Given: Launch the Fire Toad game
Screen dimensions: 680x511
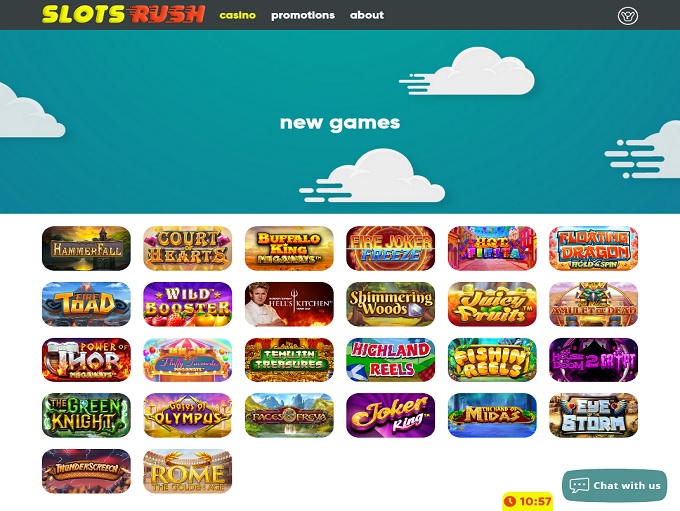Looking at the screenshot, I should (x=86, y=304).
